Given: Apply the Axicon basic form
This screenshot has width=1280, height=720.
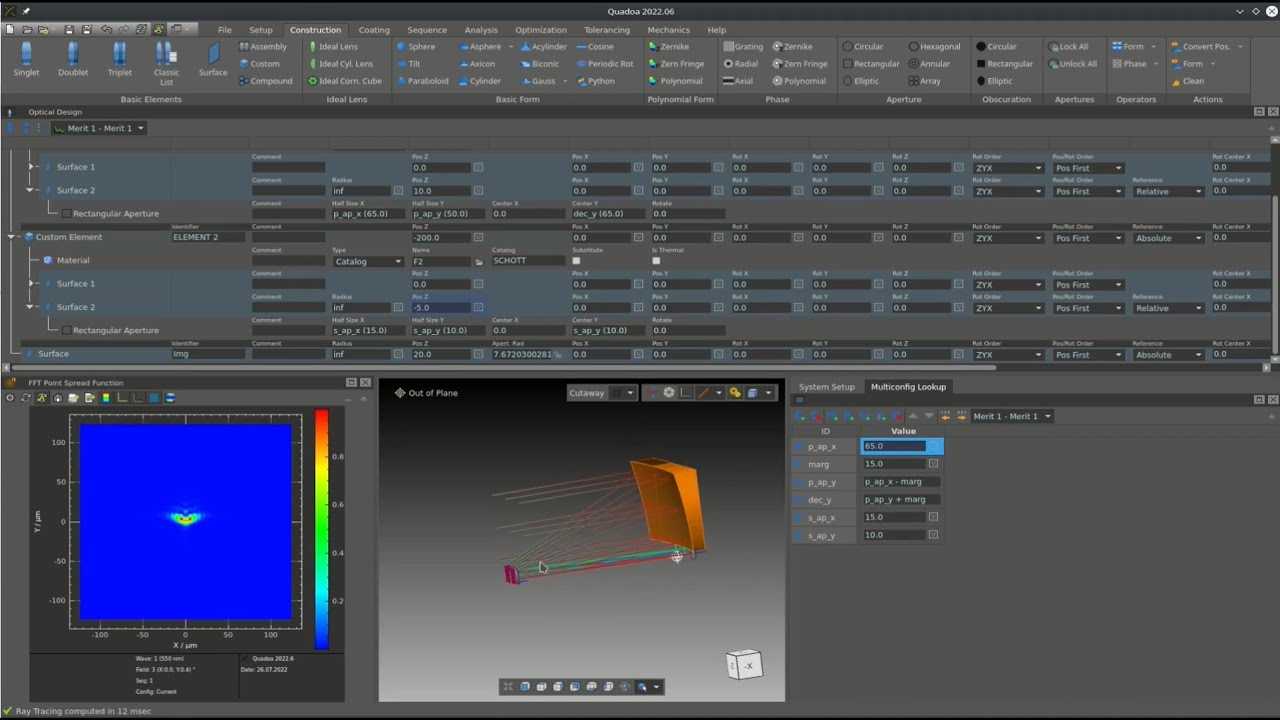Looking at the screenshot, I should (x=477, y=64).
